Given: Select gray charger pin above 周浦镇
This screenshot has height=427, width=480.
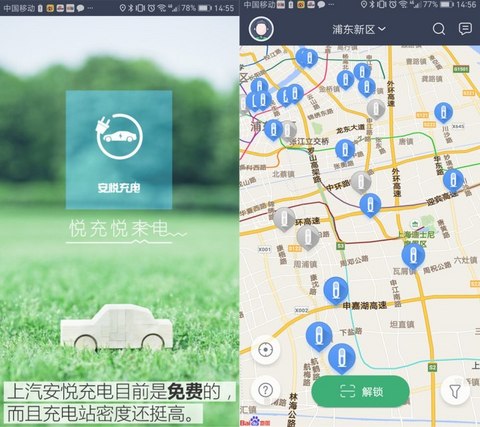Looking at the screenshot, I should coord(308,238).
